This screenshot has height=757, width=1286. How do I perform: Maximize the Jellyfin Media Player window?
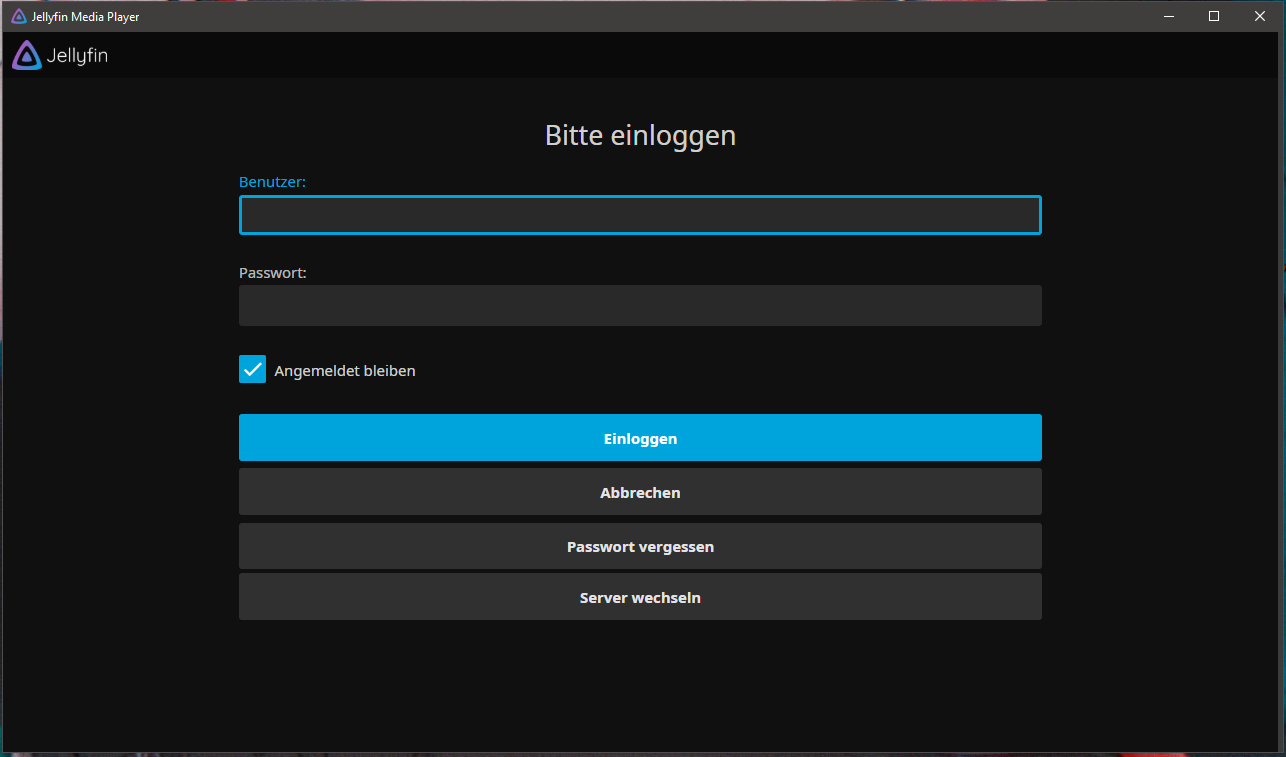click(1214, 16)
